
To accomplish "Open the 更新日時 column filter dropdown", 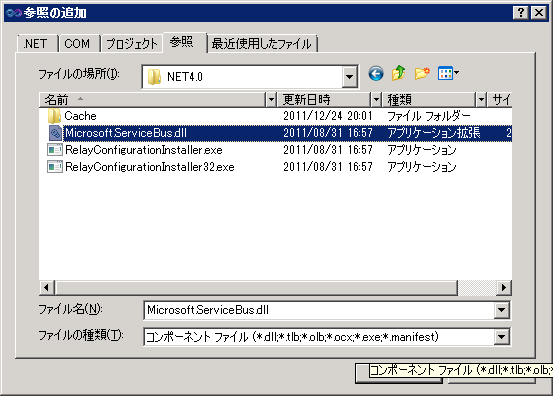I will pos(376,100).
